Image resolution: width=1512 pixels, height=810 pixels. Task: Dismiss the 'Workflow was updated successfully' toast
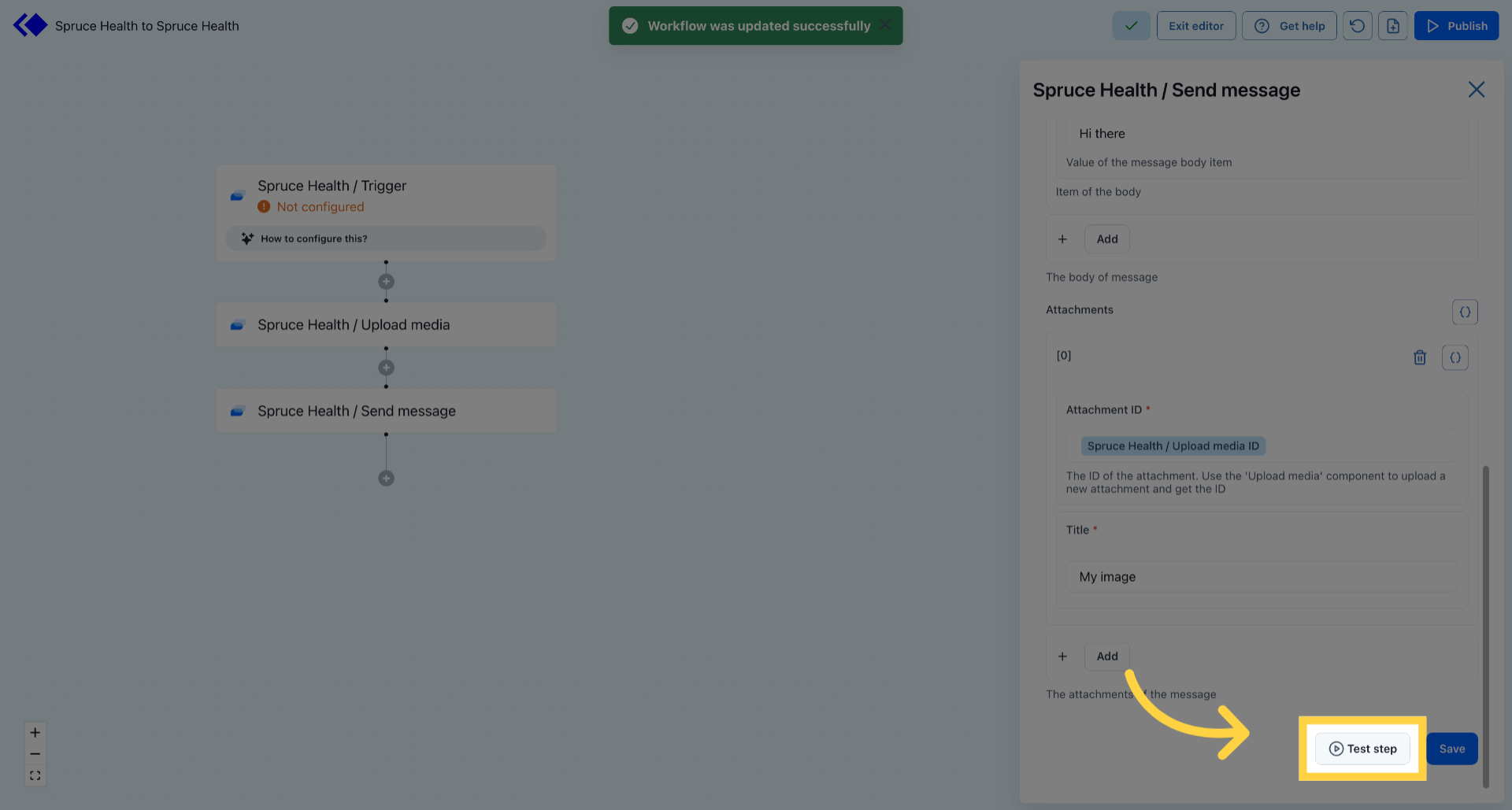885,25
